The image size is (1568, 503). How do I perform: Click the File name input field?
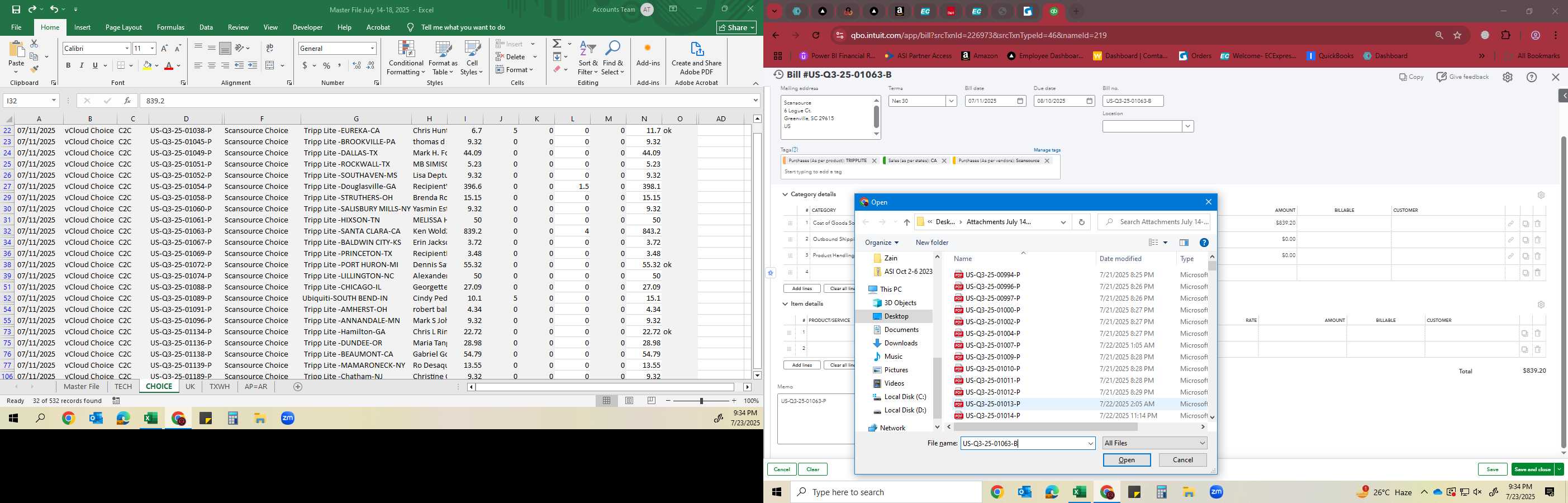[1028, 443]
